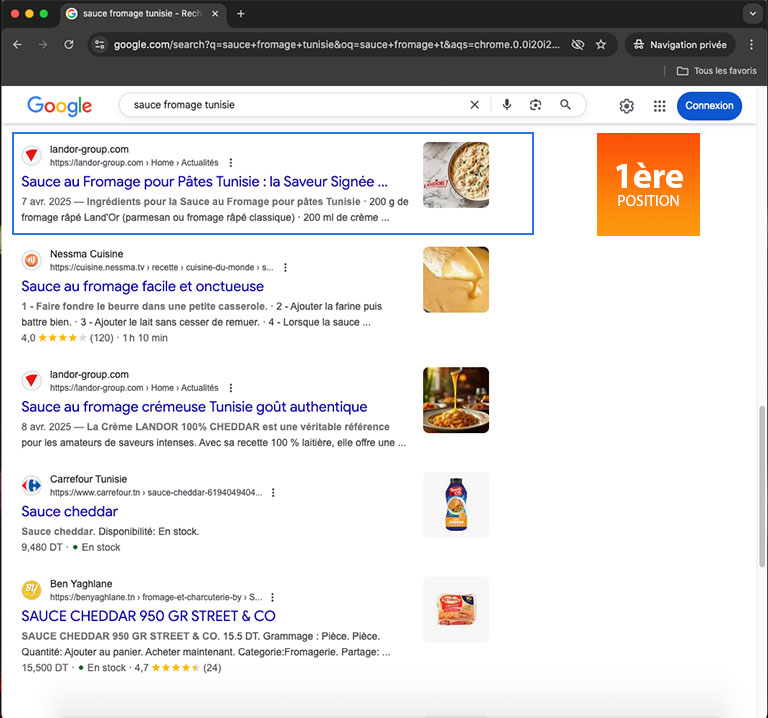Open the Tous les favoris bookmarks folder

pyautogui.click(x=717, y=71)
